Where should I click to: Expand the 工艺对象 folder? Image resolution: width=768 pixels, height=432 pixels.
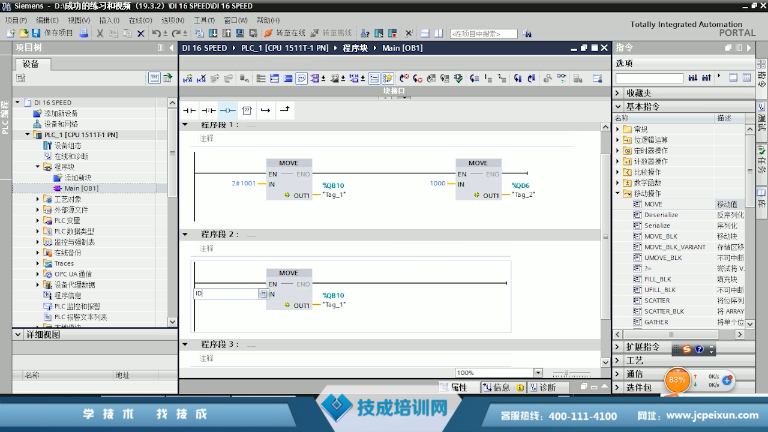tap(38, 199)
